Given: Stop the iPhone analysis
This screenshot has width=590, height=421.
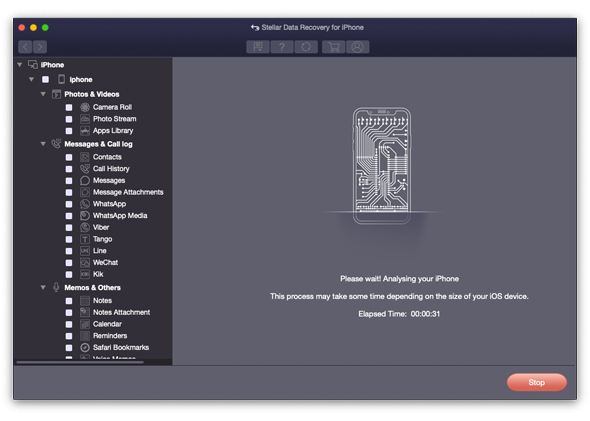Looking at the screenshot, I should click(537, 382).
